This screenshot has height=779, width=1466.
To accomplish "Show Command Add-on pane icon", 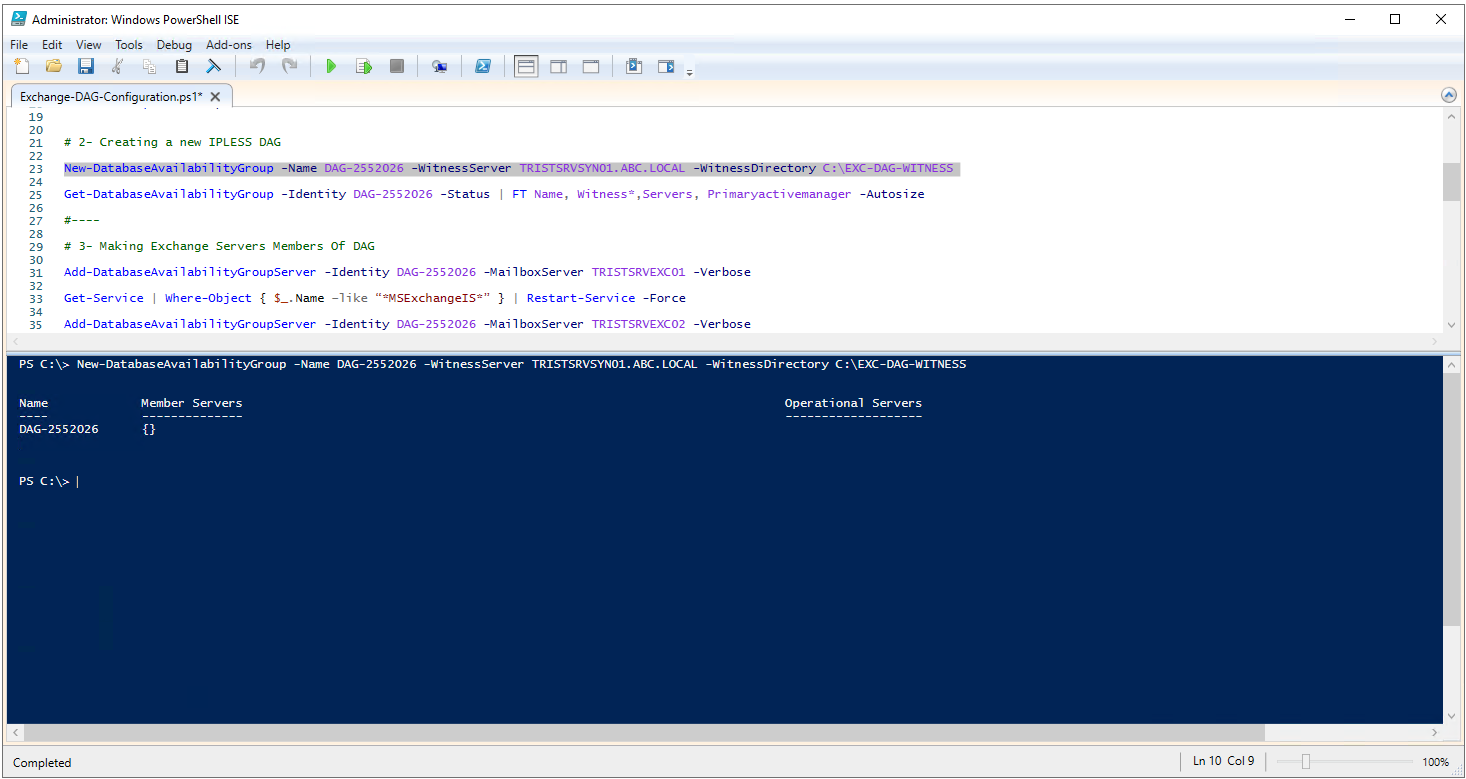I will tap(666, 66).
